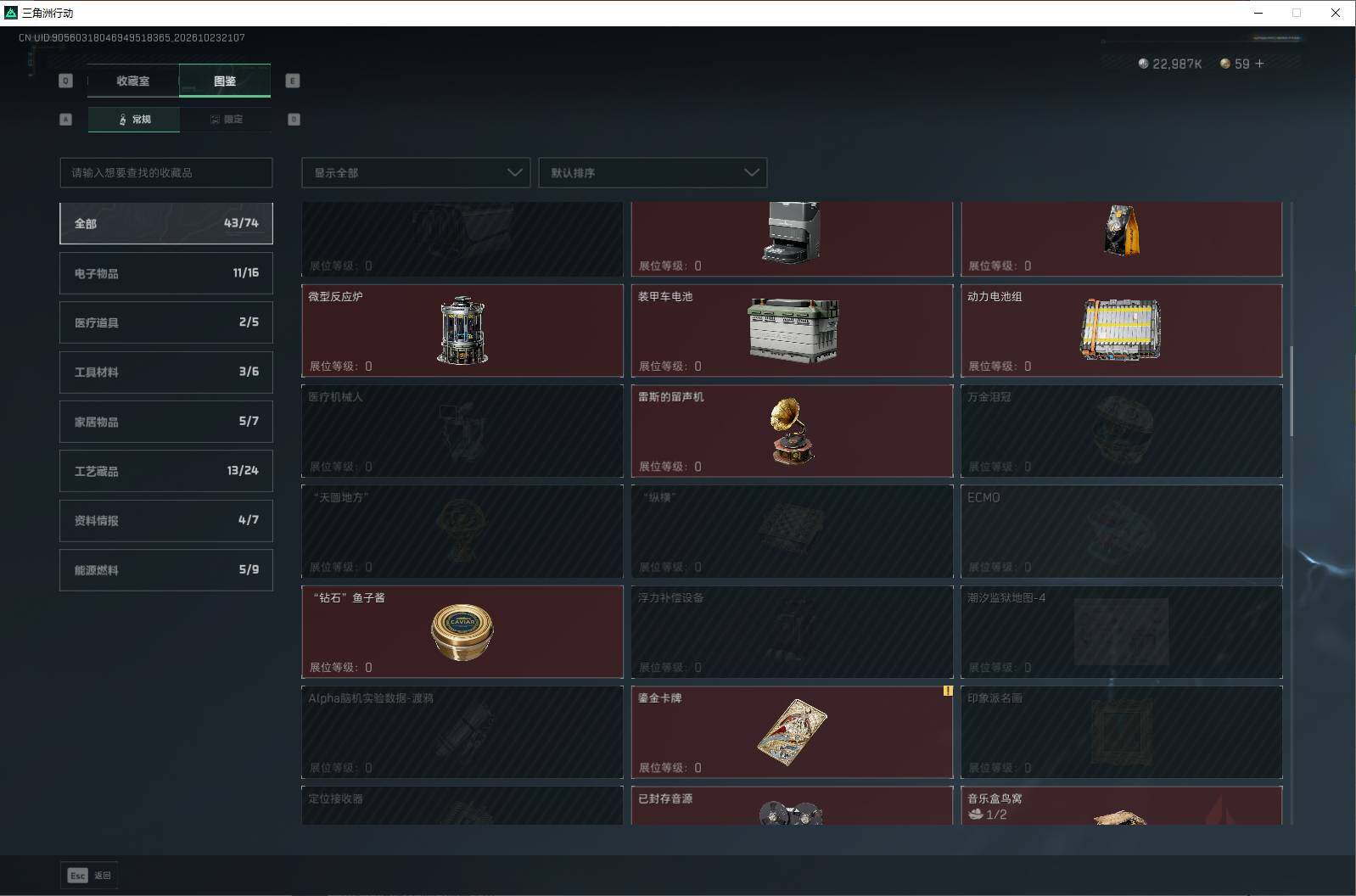Click the 已封存音源 sealed audio reels image
1356x896 pixels.
(x=791, y=812)
